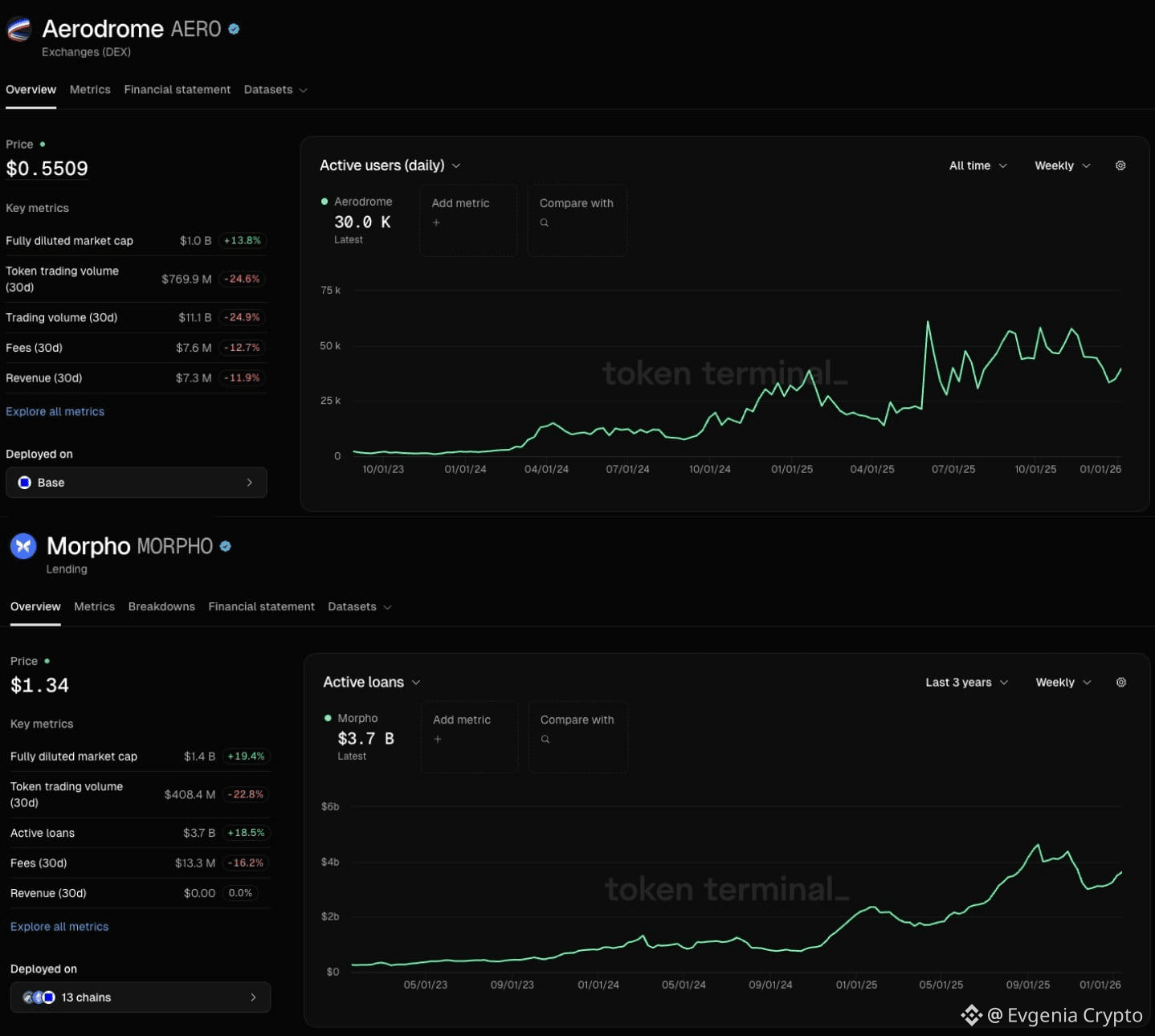The image size is (1155, 1036).
Task: Switch to the Breakdowns tab for Morpho
Action: (161, 606)
